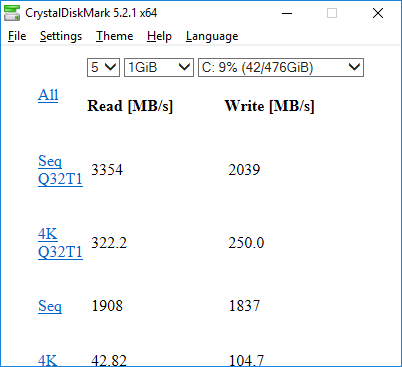This screenshot has width=402, height=367.
Task: Minimize the CrystalDiskMark window
Action: (x=287, y=13)
